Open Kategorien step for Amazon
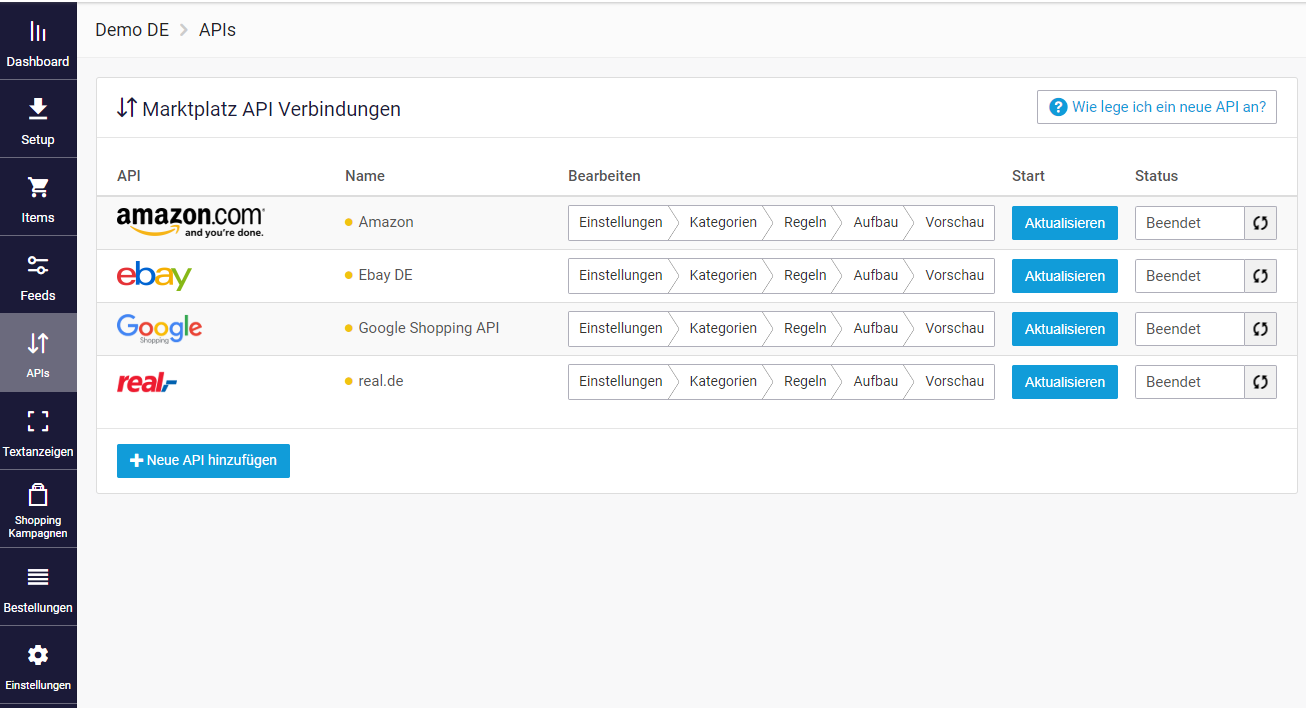1306x708 pixels. point(723,223)
